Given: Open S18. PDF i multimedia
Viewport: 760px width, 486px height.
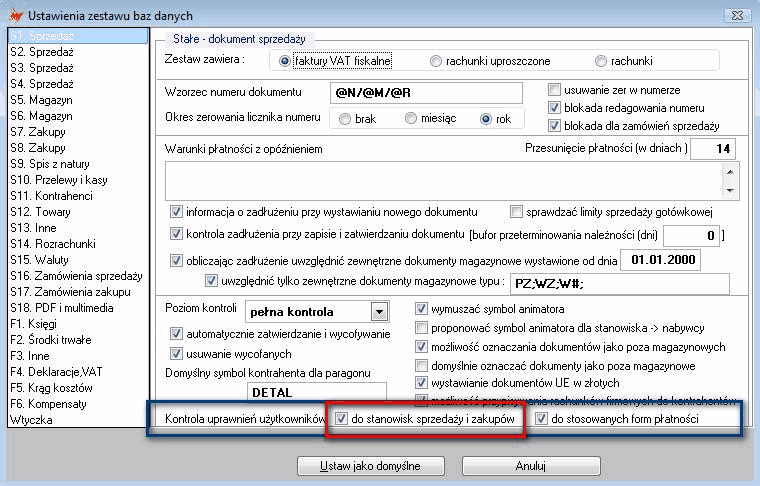Looking at the screenshot, I should 79,308.
